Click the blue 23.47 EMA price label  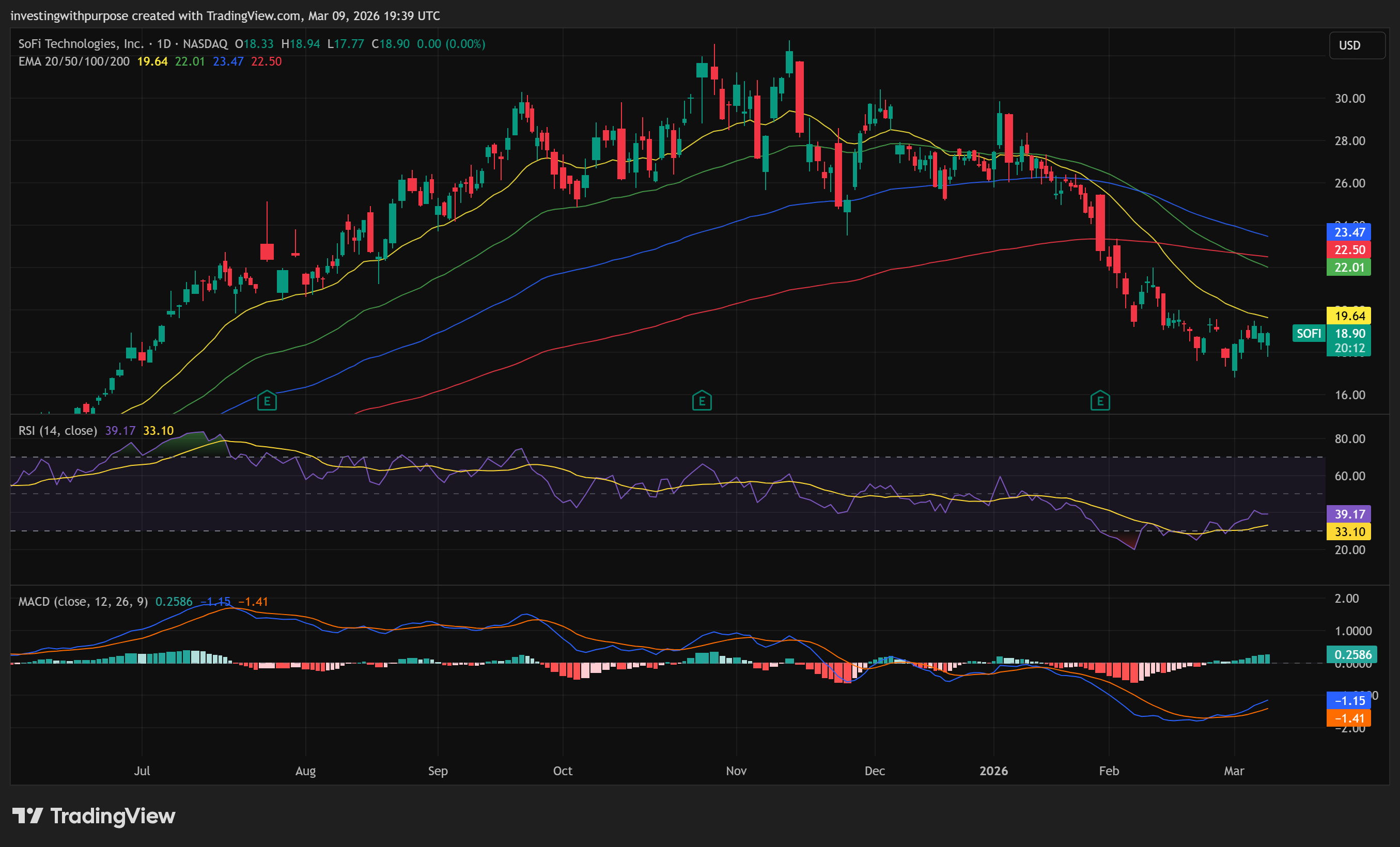pyautogui.click(x=1349, y=232)
